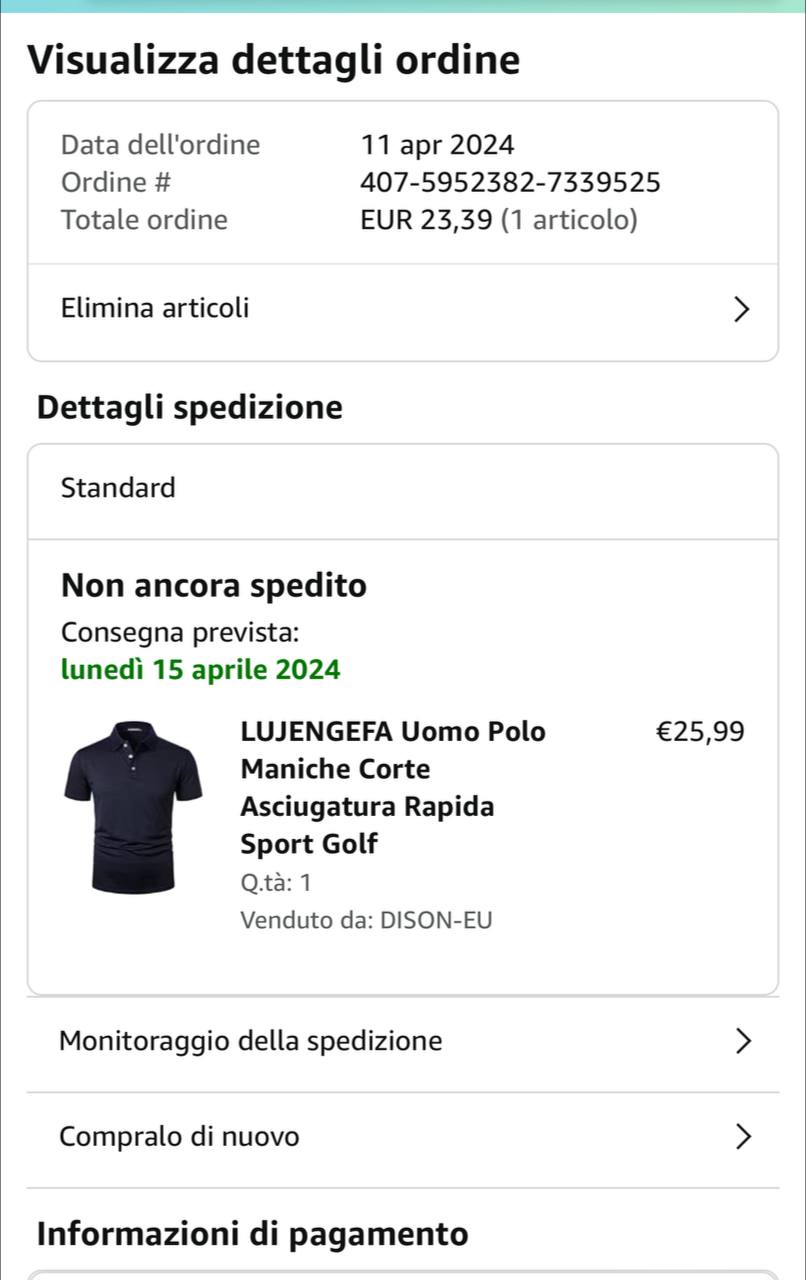Click the €25,99 item price

(700, 732)
